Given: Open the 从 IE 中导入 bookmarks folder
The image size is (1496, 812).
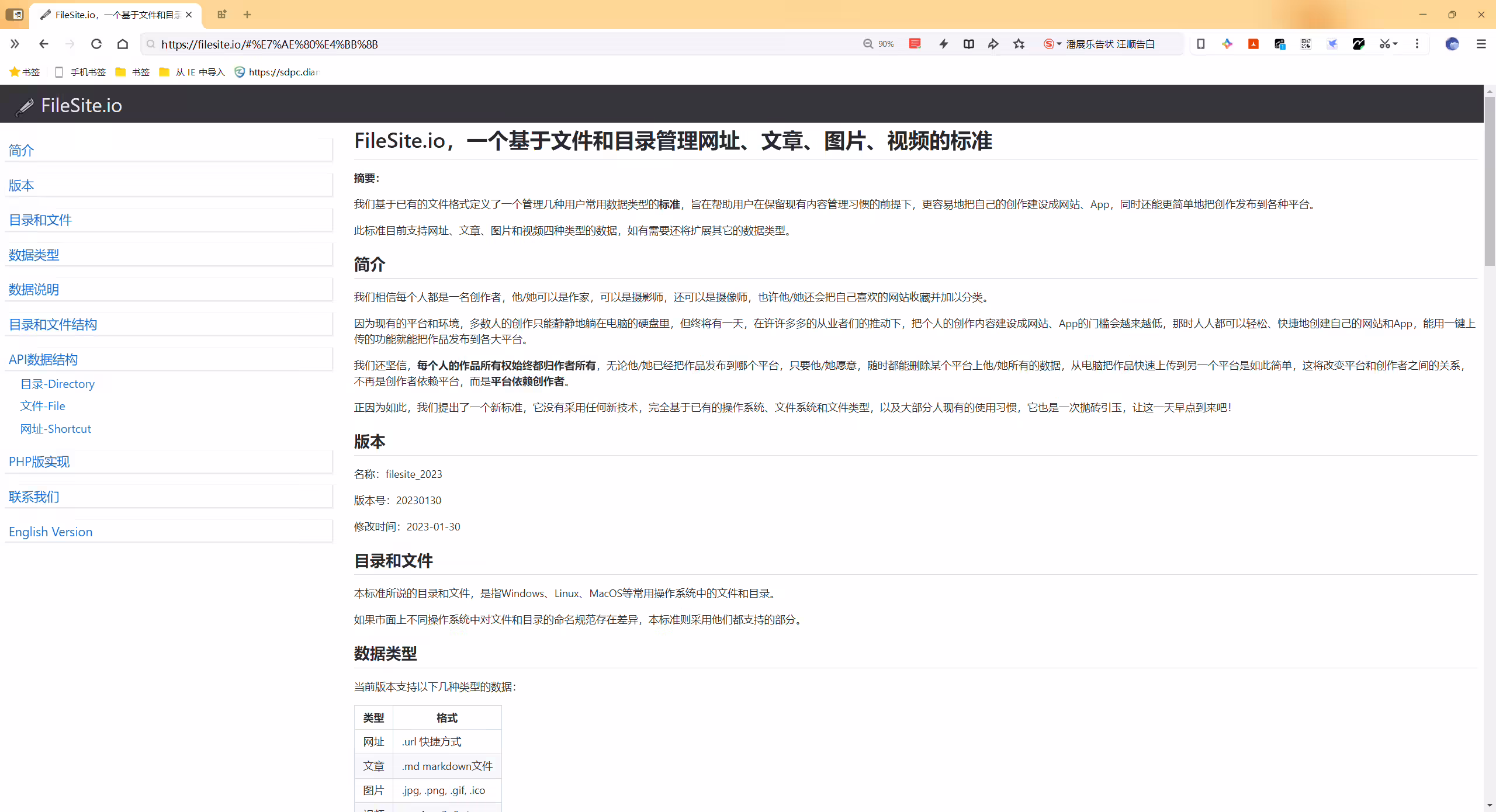Looking at the screenshot, I should click(x=192, y=72).
